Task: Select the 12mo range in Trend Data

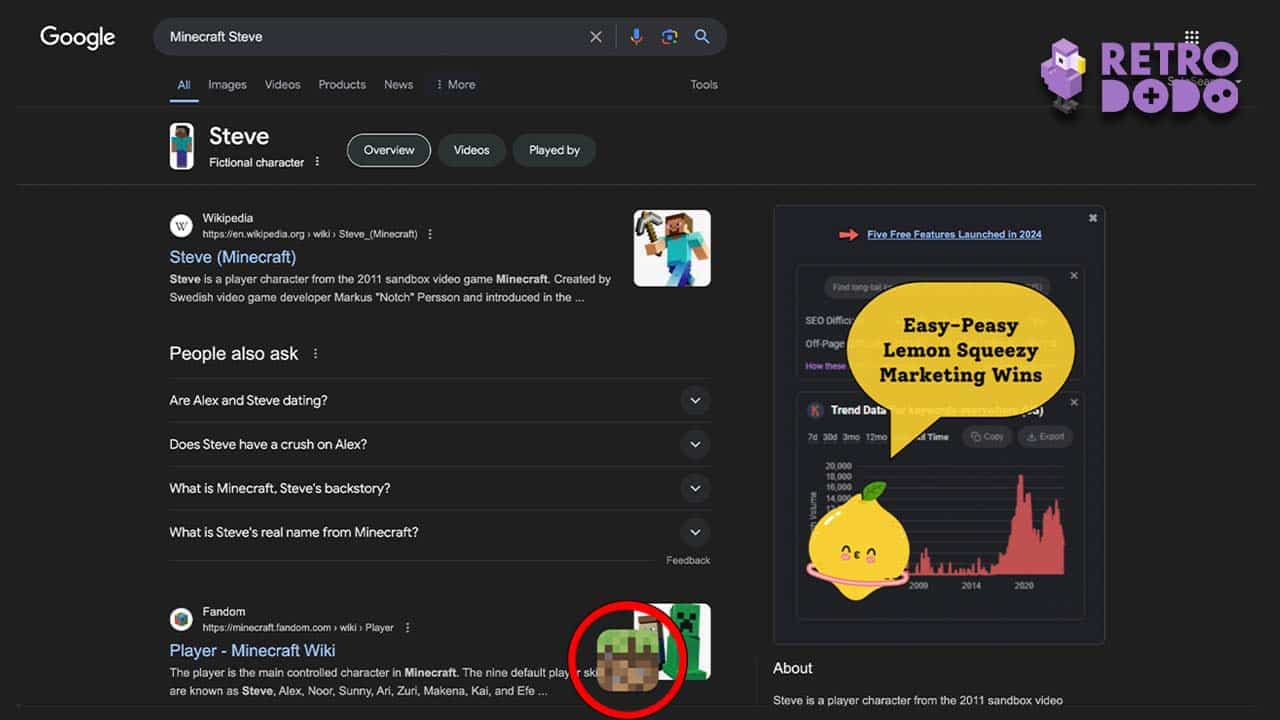Action: click(x=876, y=437)
